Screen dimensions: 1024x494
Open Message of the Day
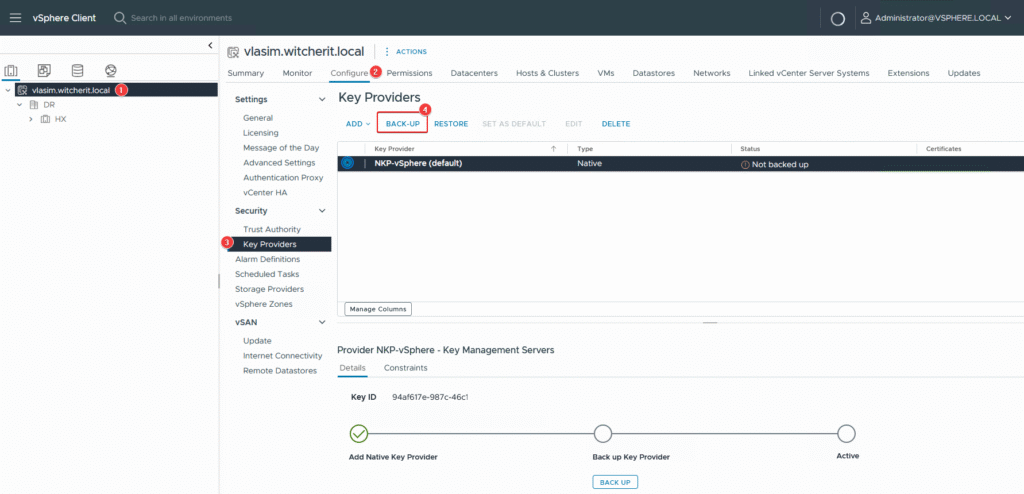(281, 148)
